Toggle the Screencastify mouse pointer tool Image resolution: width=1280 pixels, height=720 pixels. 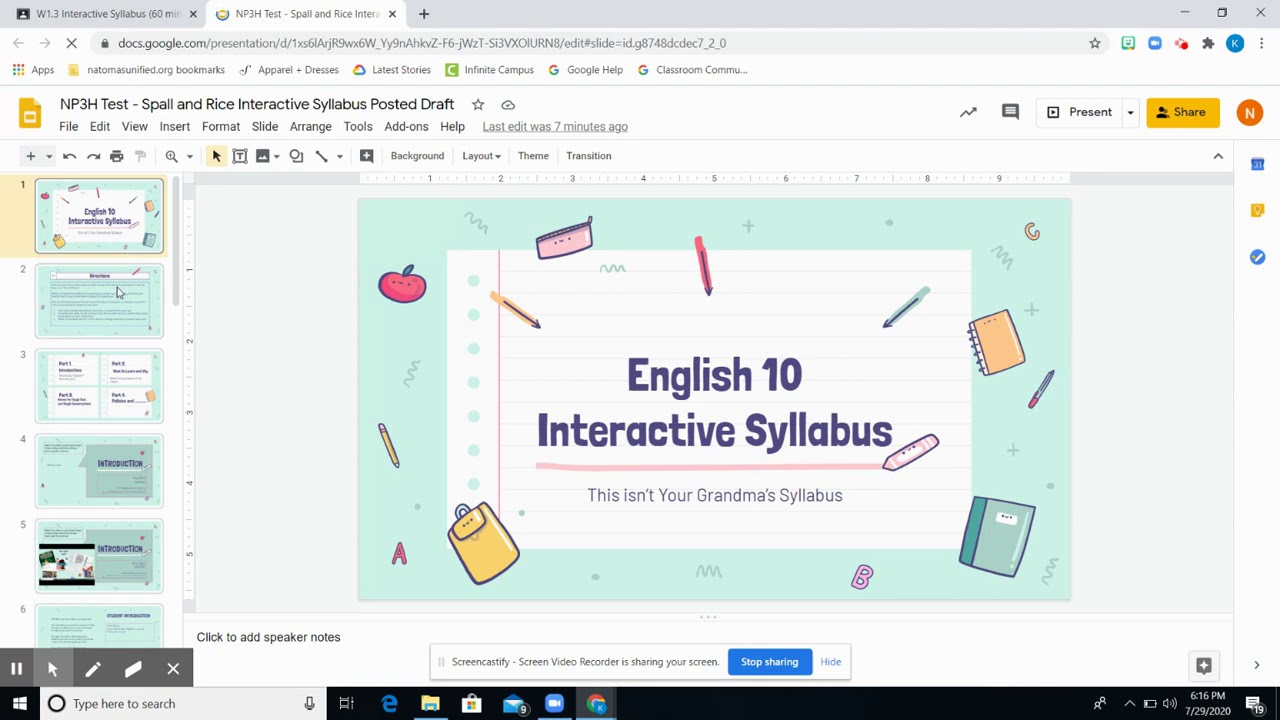coord(53,669)
